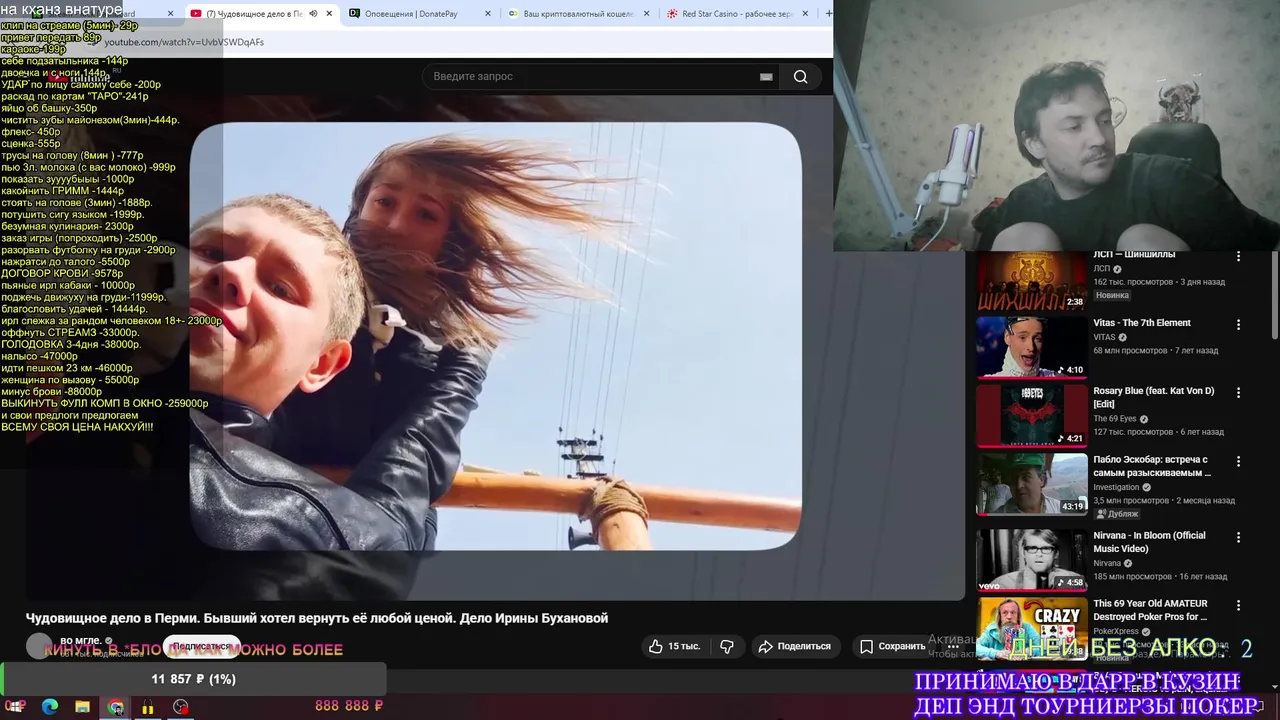This screenshot has width=1280, height=720.
Task: Open options menu for 'Vitas - The 7th Element'
Action: [1238, 325]
